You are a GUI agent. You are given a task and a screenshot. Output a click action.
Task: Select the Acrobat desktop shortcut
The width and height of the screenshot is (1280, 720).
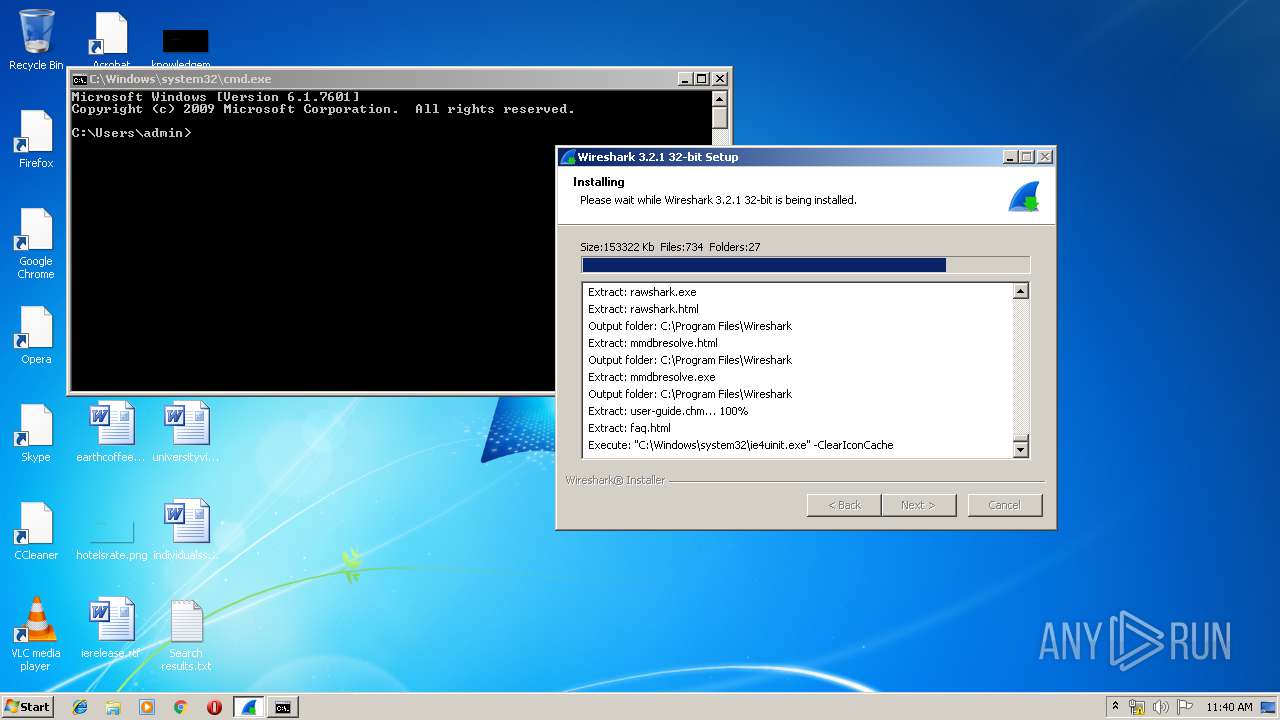111,40
